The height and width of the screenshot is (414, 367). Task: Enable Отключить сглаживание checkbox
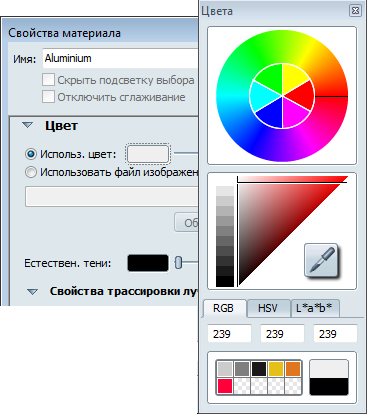[48, 97]
